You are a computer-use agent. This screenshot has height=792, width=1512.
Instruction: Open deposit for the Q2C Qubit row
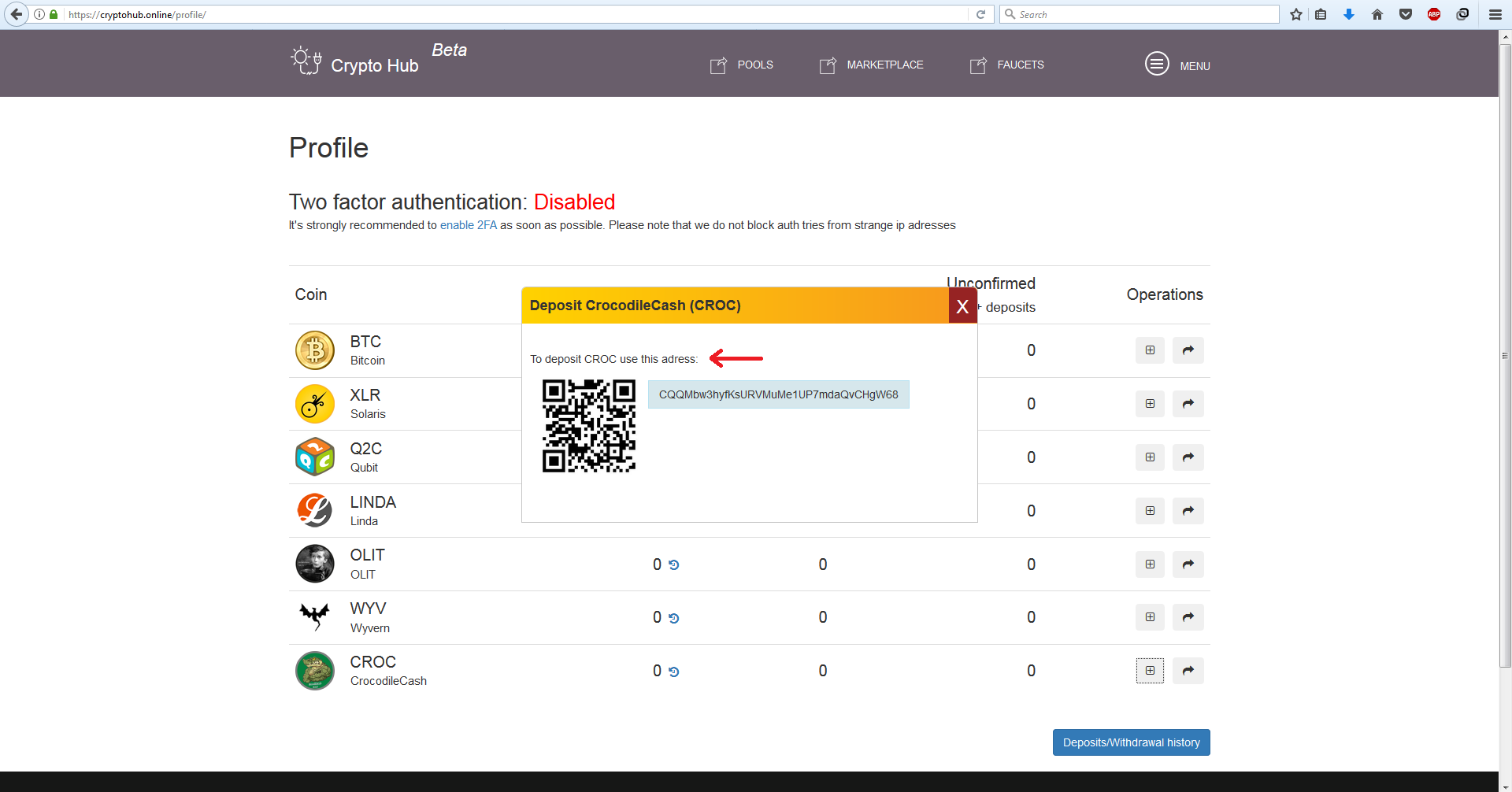(x=1150, y=457)
